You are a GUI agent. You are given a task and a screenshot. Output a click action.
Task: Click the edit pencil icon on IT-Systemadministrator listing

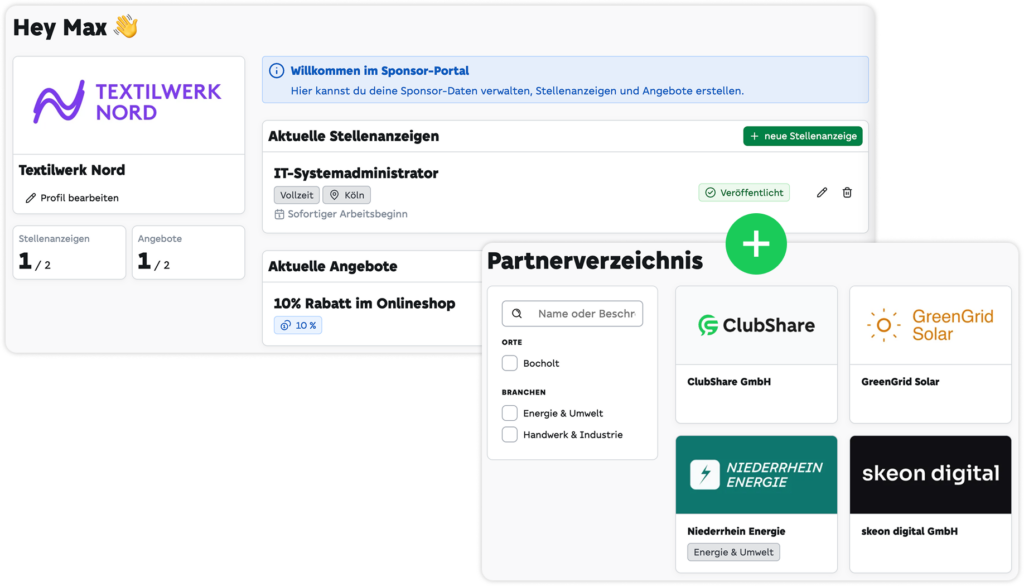821,191
